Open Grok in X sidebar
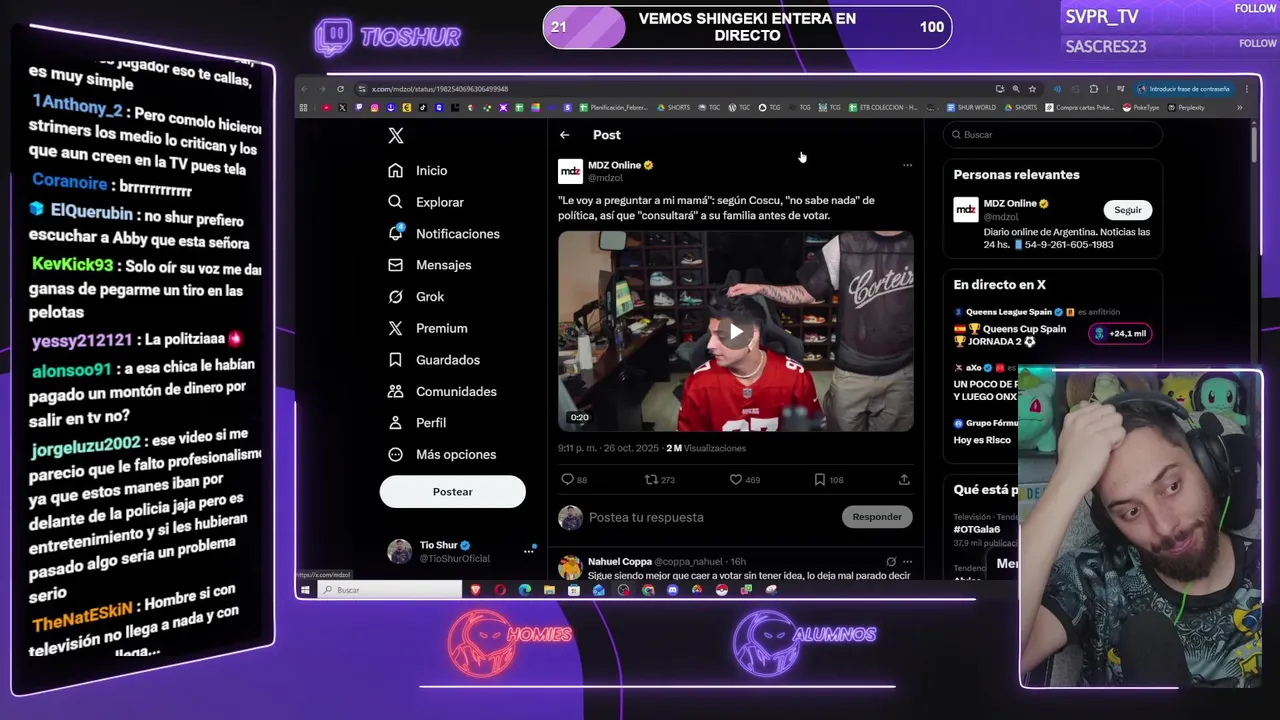Viewport: 1280px width, 720px height. pyautogui.click(x=416, y=297)
